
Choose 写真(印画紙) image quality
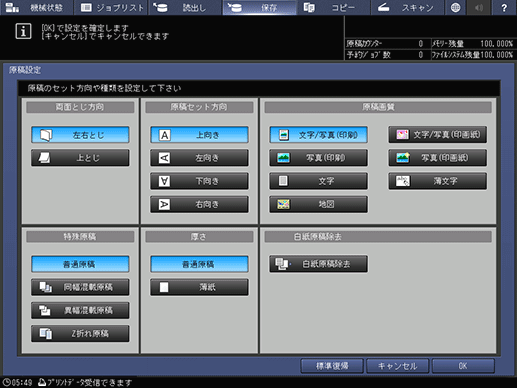438,158
